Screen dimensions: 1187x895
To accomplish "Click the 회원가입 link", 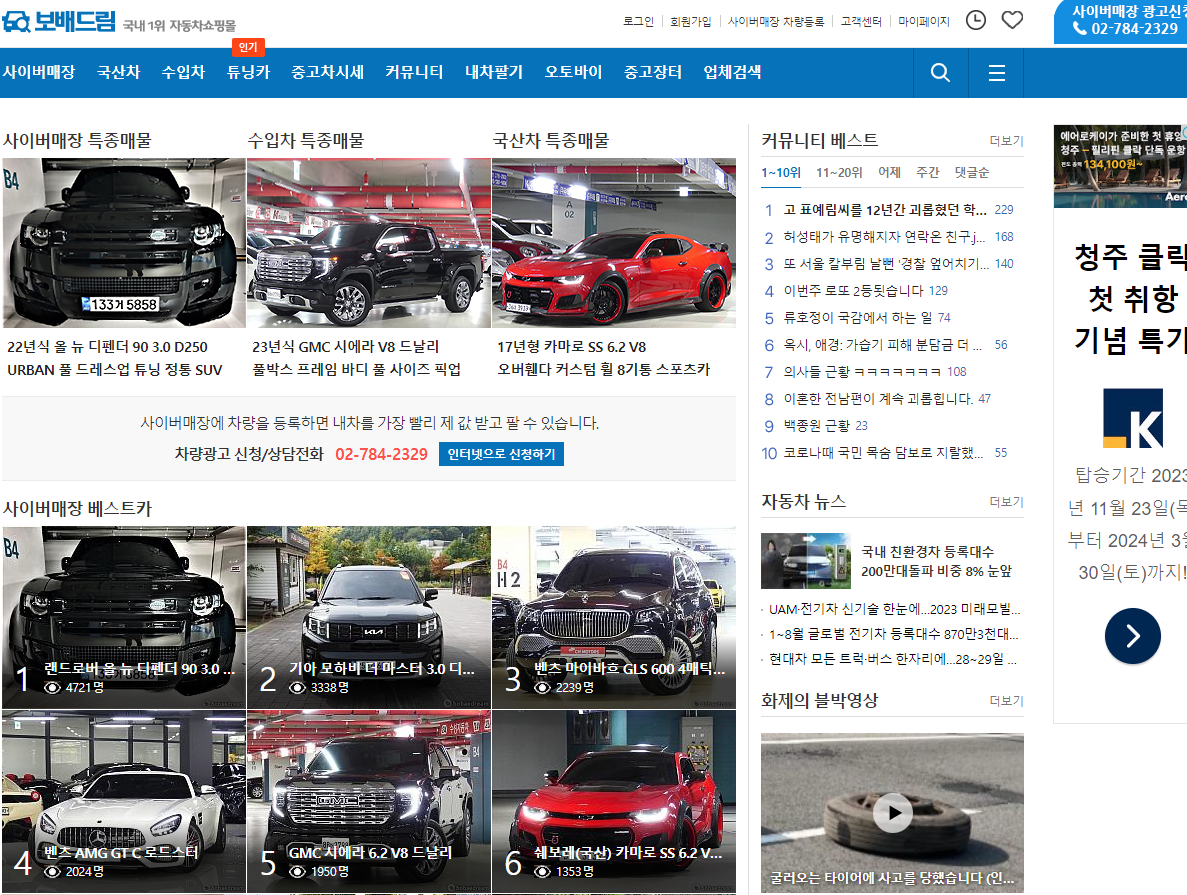I will click(690, 21).
